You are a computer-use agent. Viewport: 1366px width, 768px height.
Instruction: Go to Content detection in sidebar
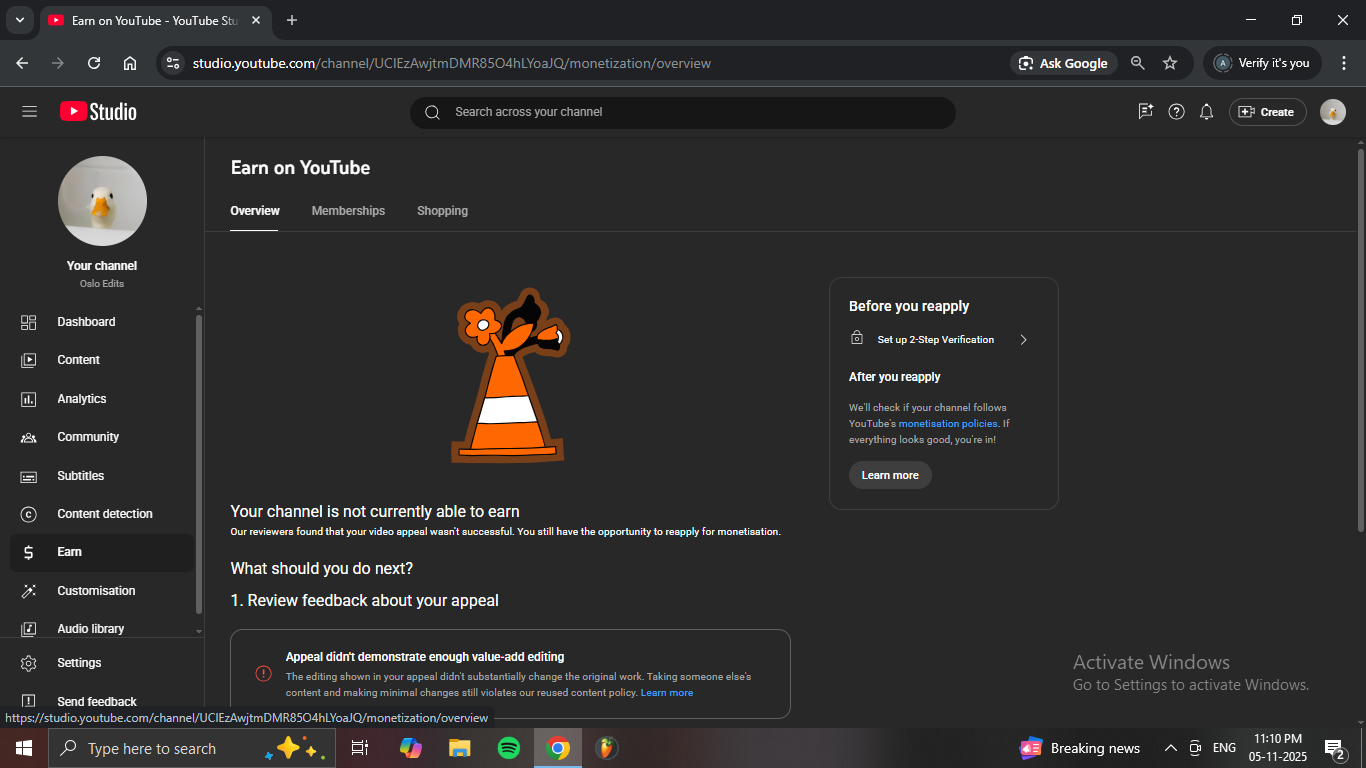[x=104, y=514]
